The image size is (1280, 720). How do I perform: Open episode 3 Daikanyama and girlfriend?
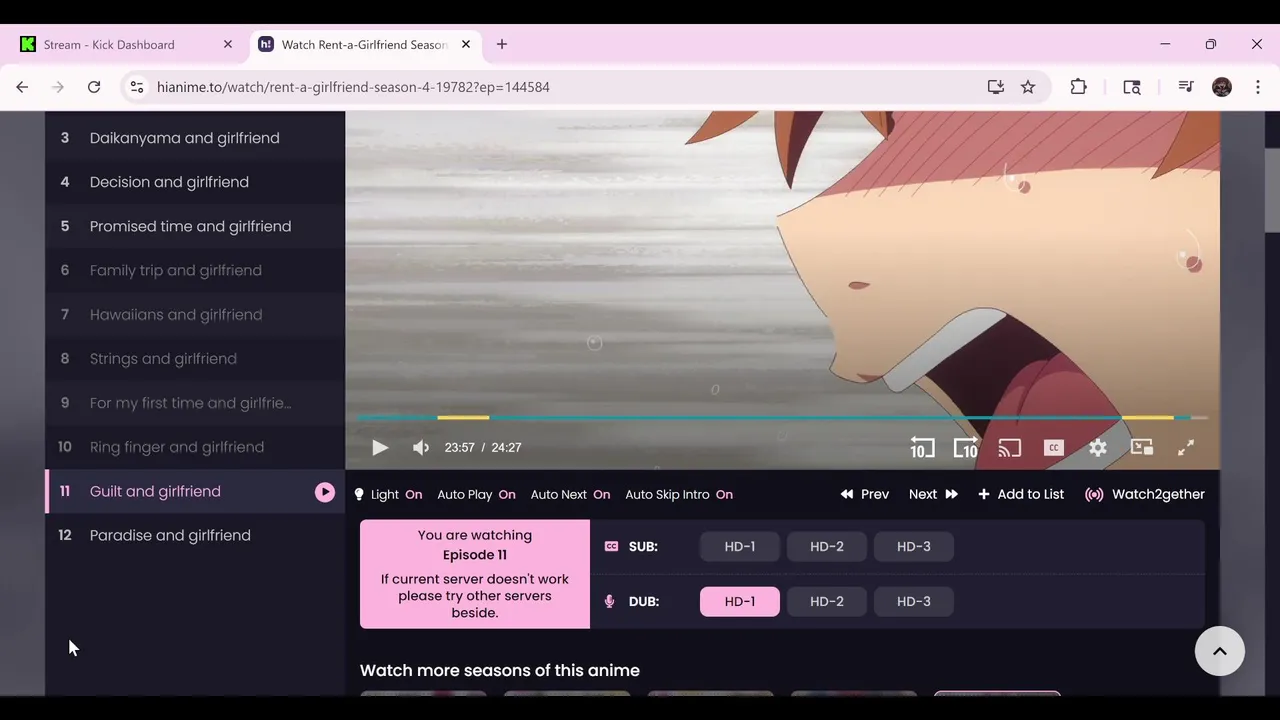coord(195,138)
